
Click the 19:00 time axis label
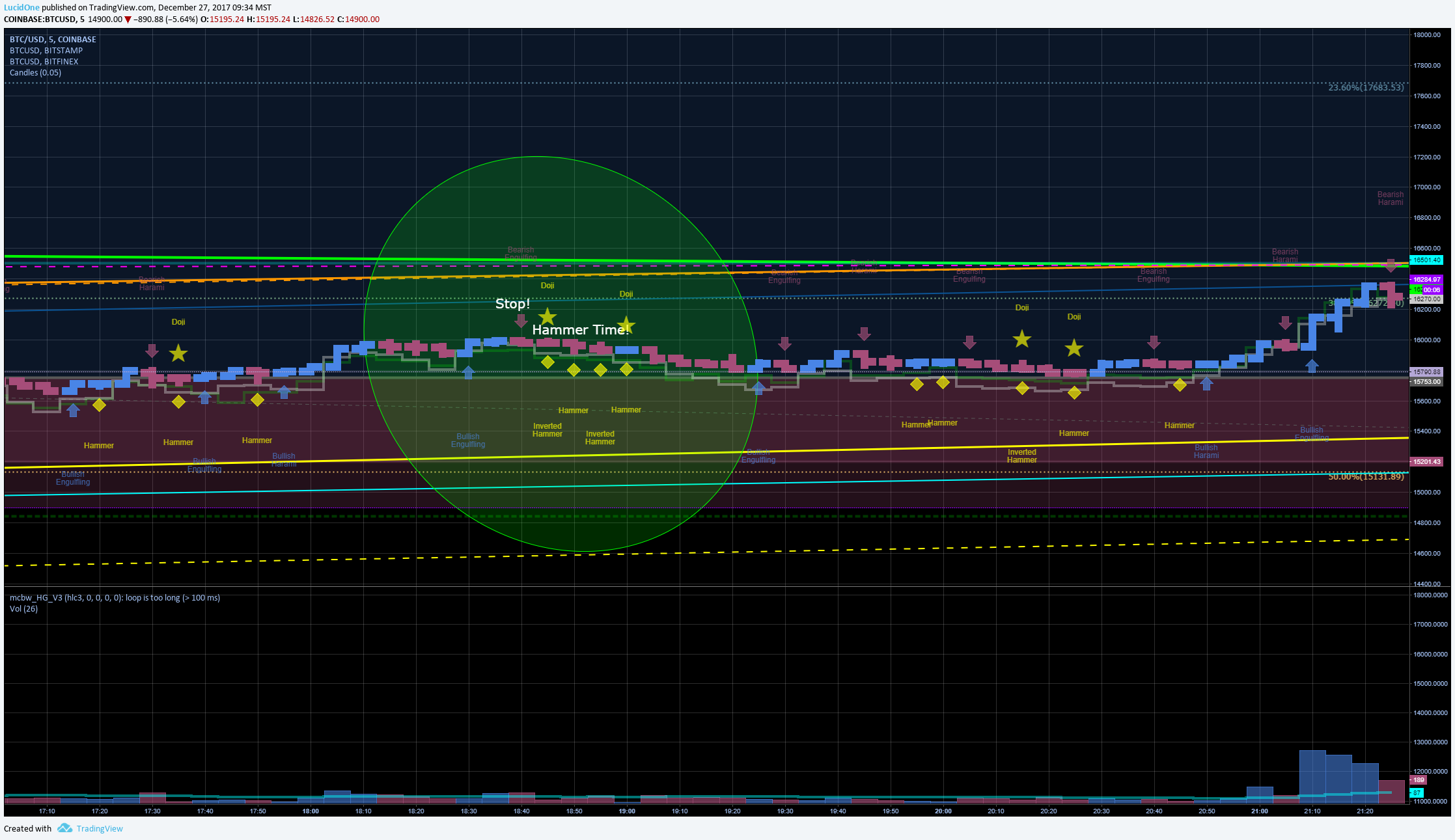click(x=627, y=811)
